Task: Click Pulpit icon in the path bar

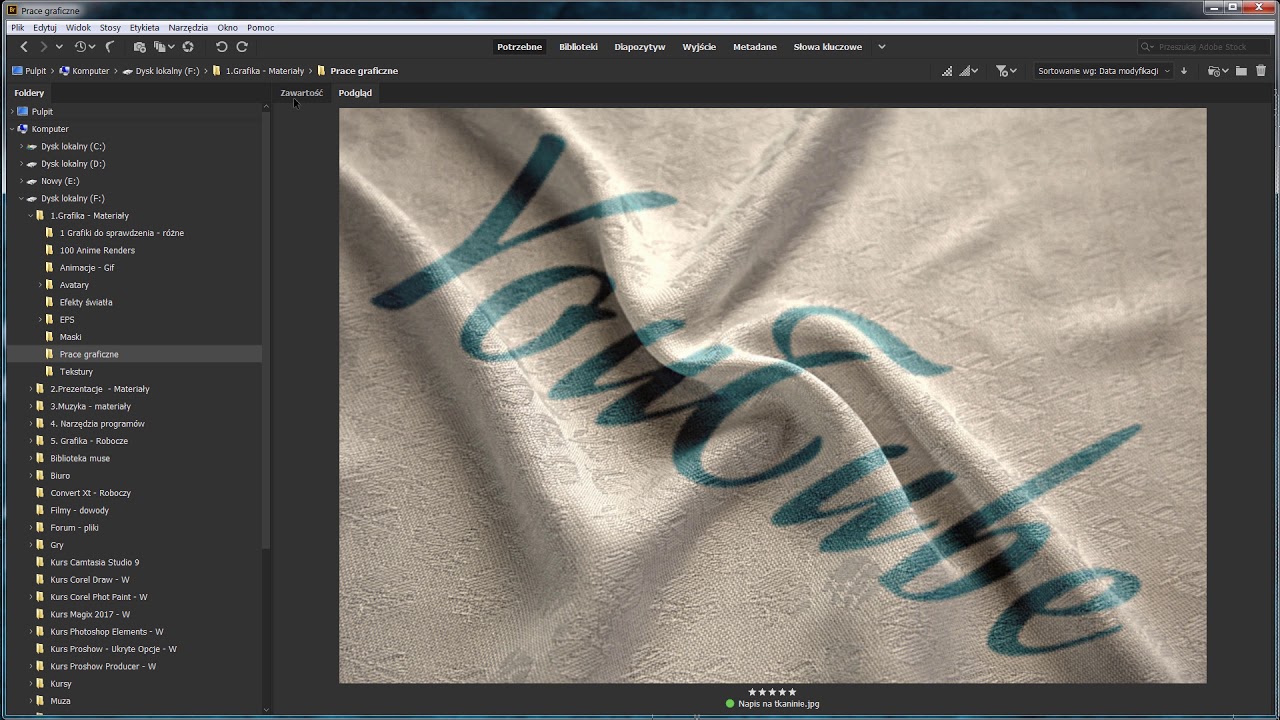Action: point(17,71)
